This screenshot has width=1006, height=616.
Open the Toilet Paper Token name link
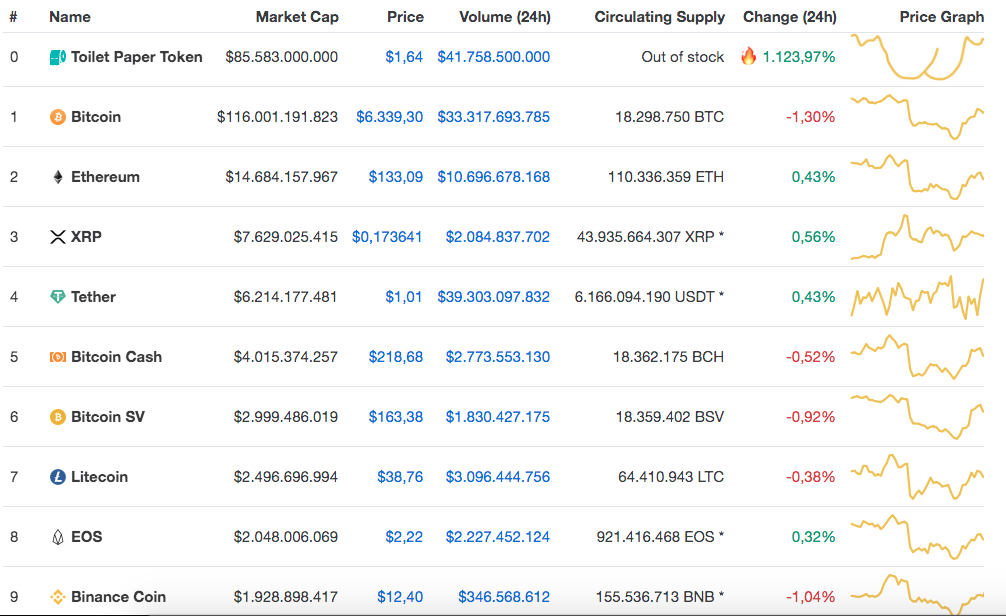[x=137, y=57]
